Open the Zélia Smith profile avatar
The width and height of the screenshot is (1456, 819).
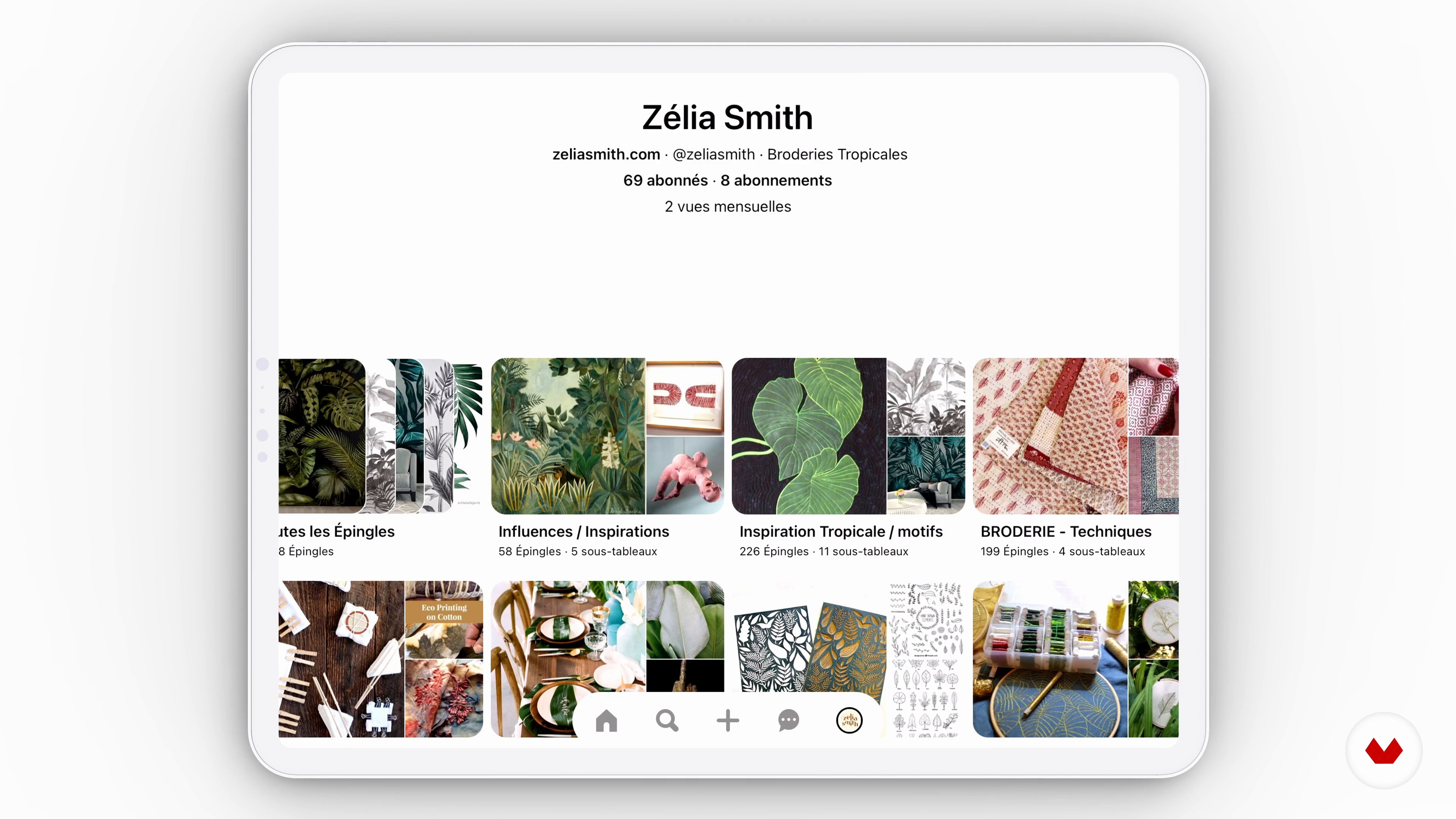click(x=849, y=721)
